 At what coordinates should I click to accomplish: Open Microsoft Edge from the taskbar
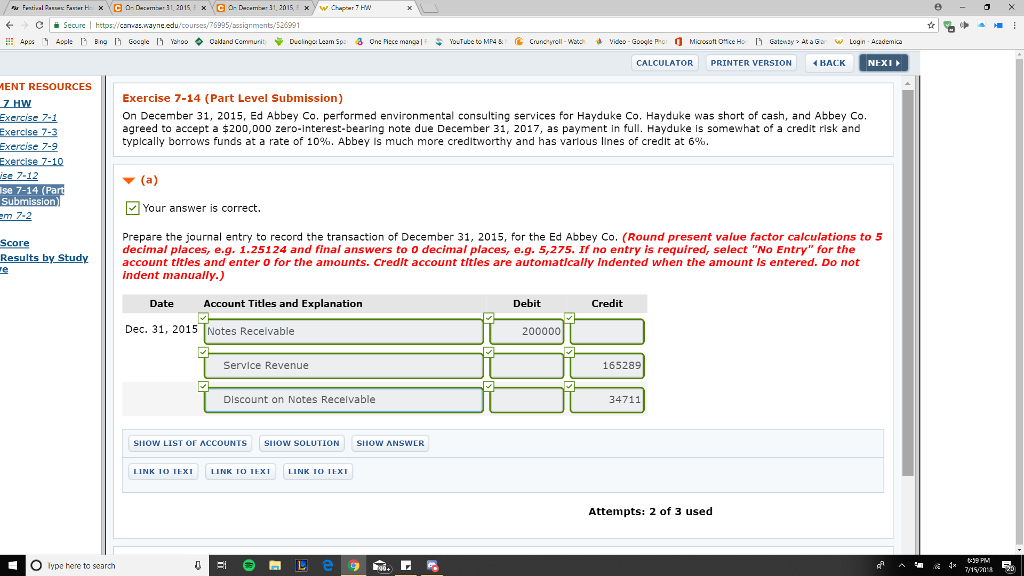pyautogui.click(x=328, y=566)
